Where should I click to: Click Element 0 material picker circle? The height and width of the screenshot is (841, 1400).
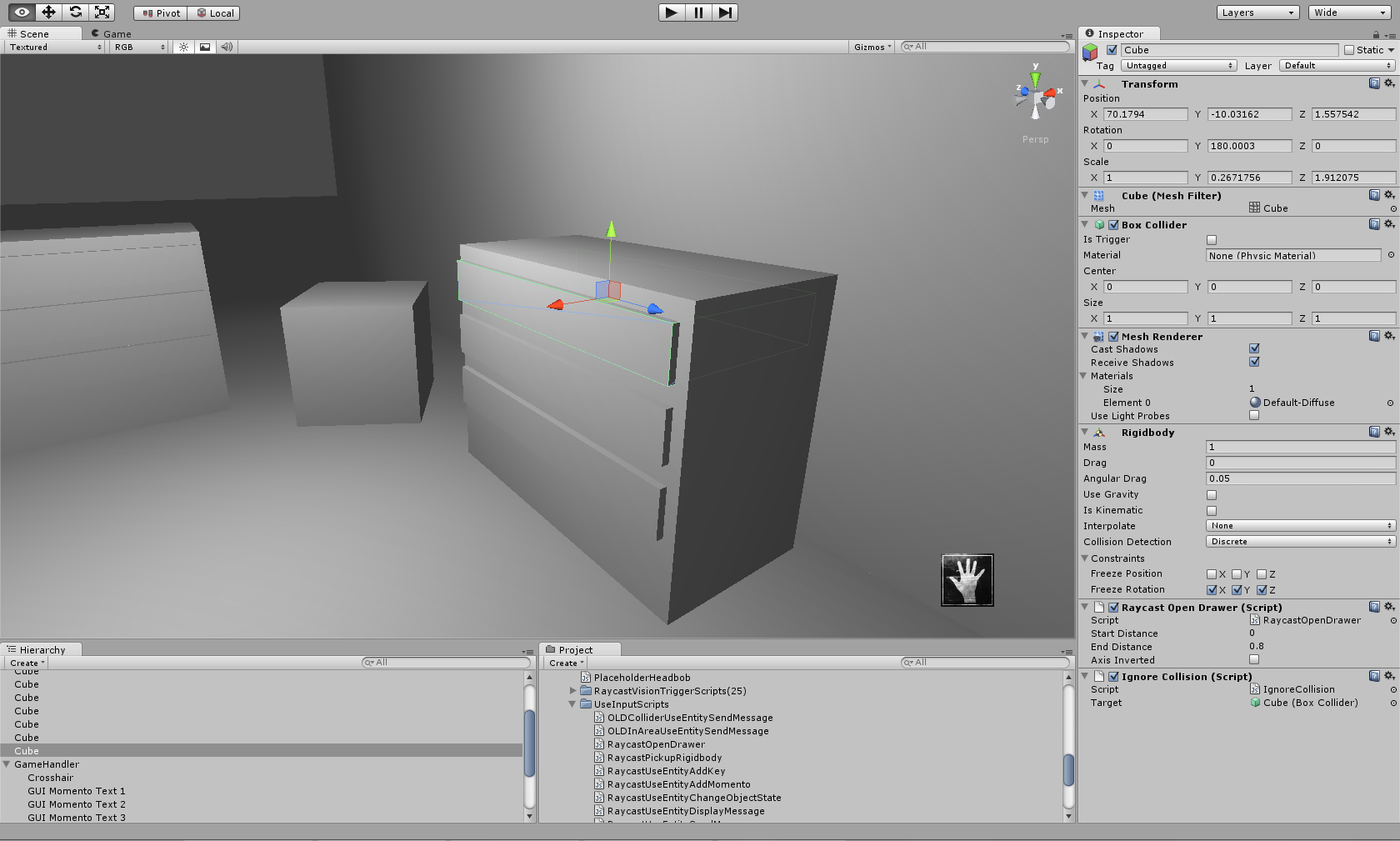[x=1390, y=403]
